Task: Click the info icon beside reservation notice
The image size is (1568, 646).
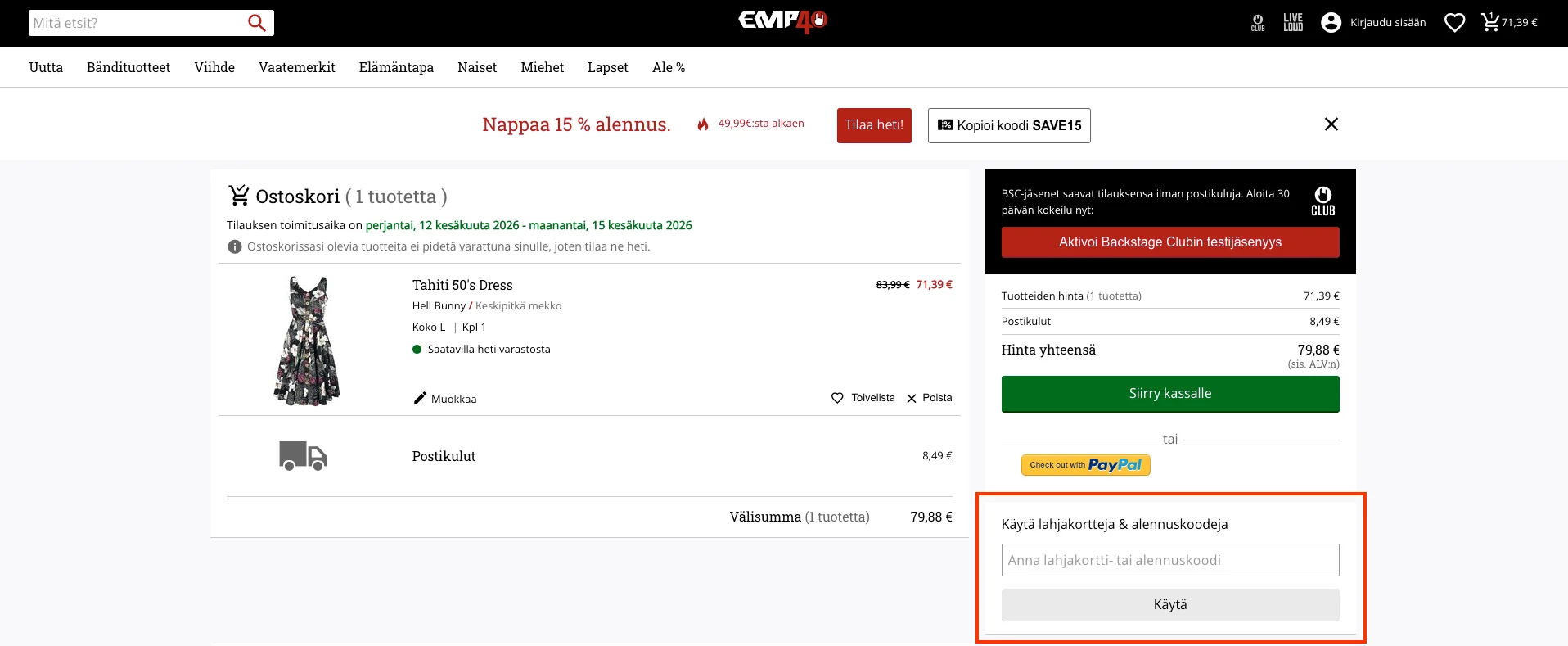Action: (x=235, y=246)
